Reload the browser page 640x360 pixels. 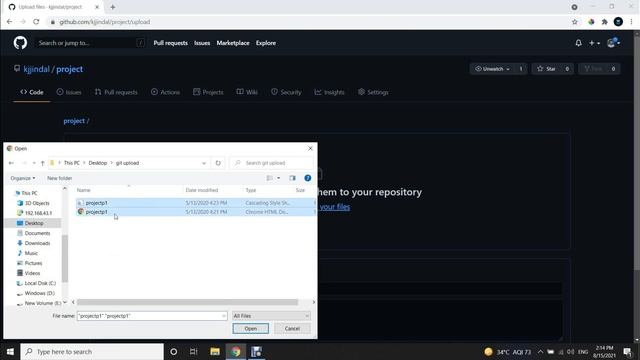pos(36,22)
